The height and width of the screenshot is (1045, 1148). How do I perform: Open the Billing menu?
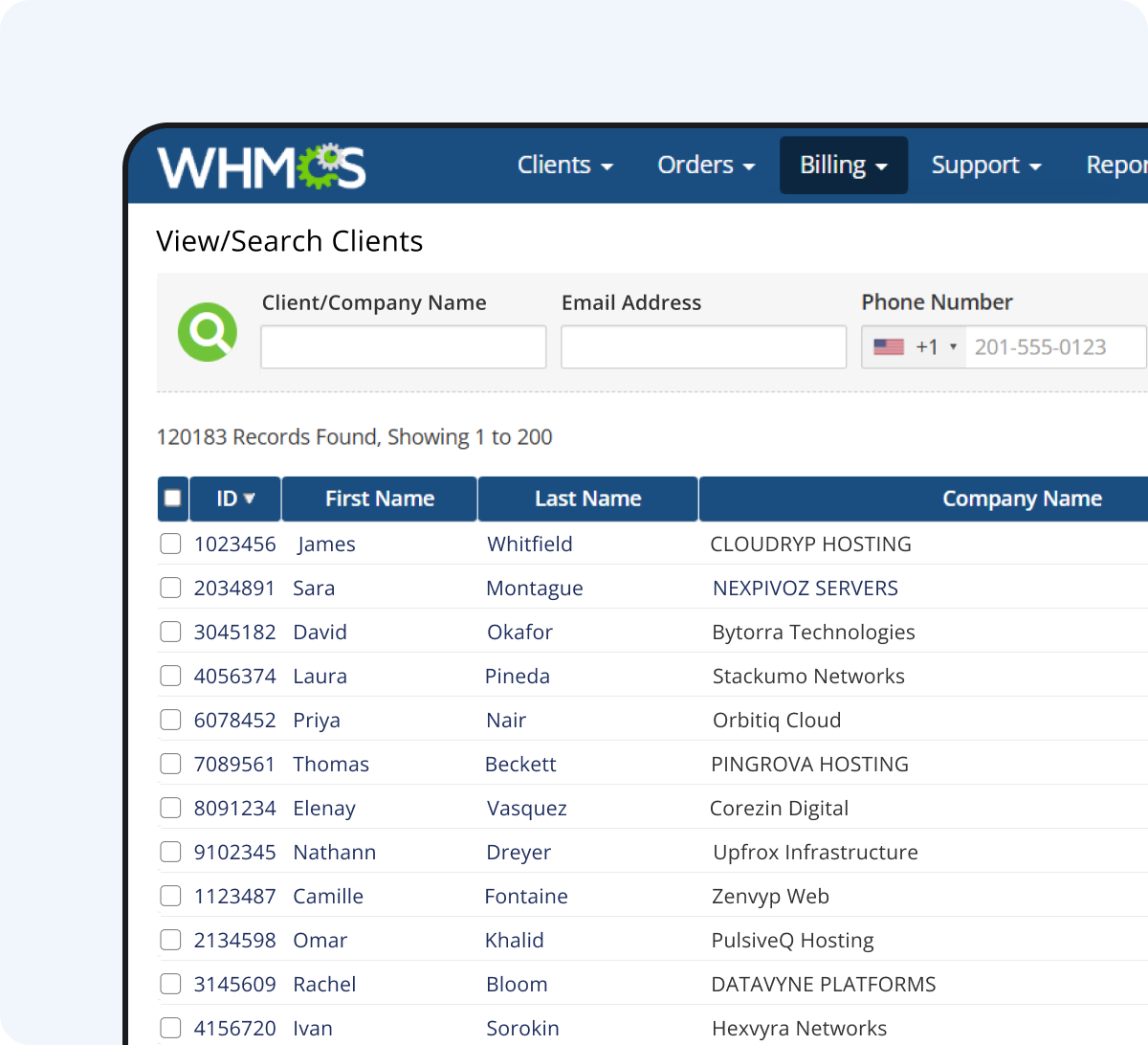click(x=844, y=165)
